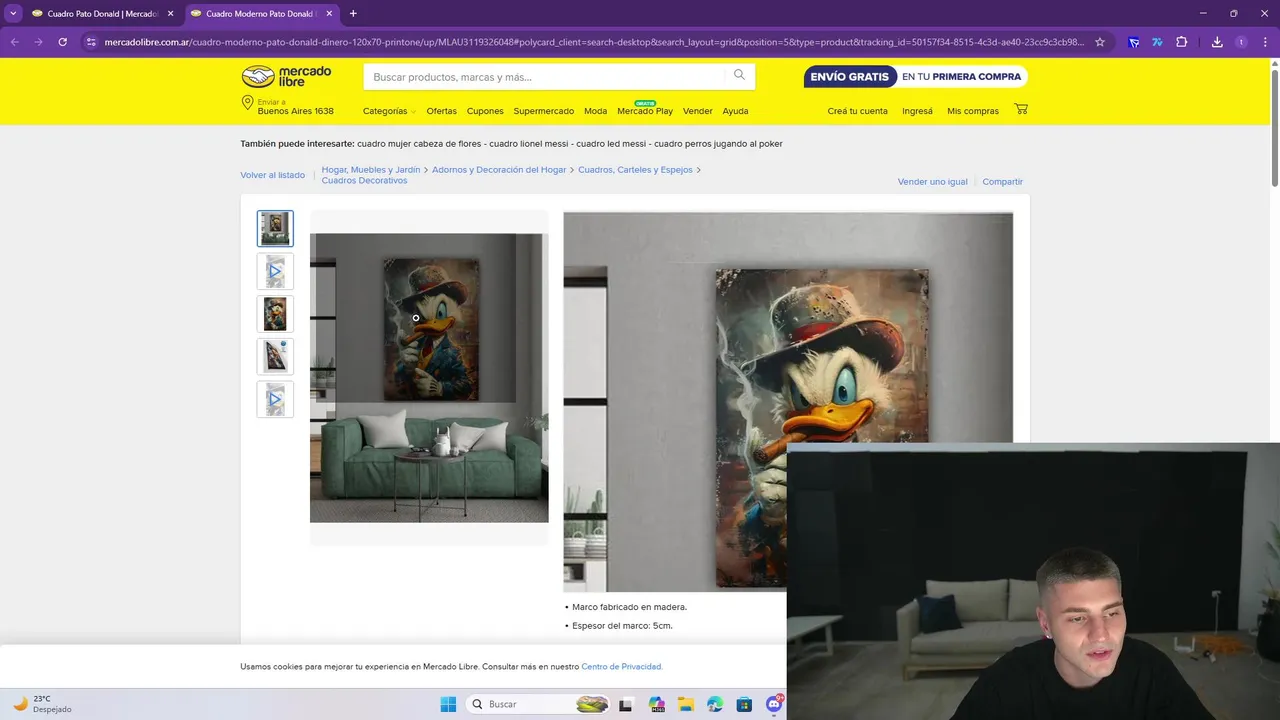Open the shopping cart
Viewport: 1280px width, 720px height.
point(1021,109)
